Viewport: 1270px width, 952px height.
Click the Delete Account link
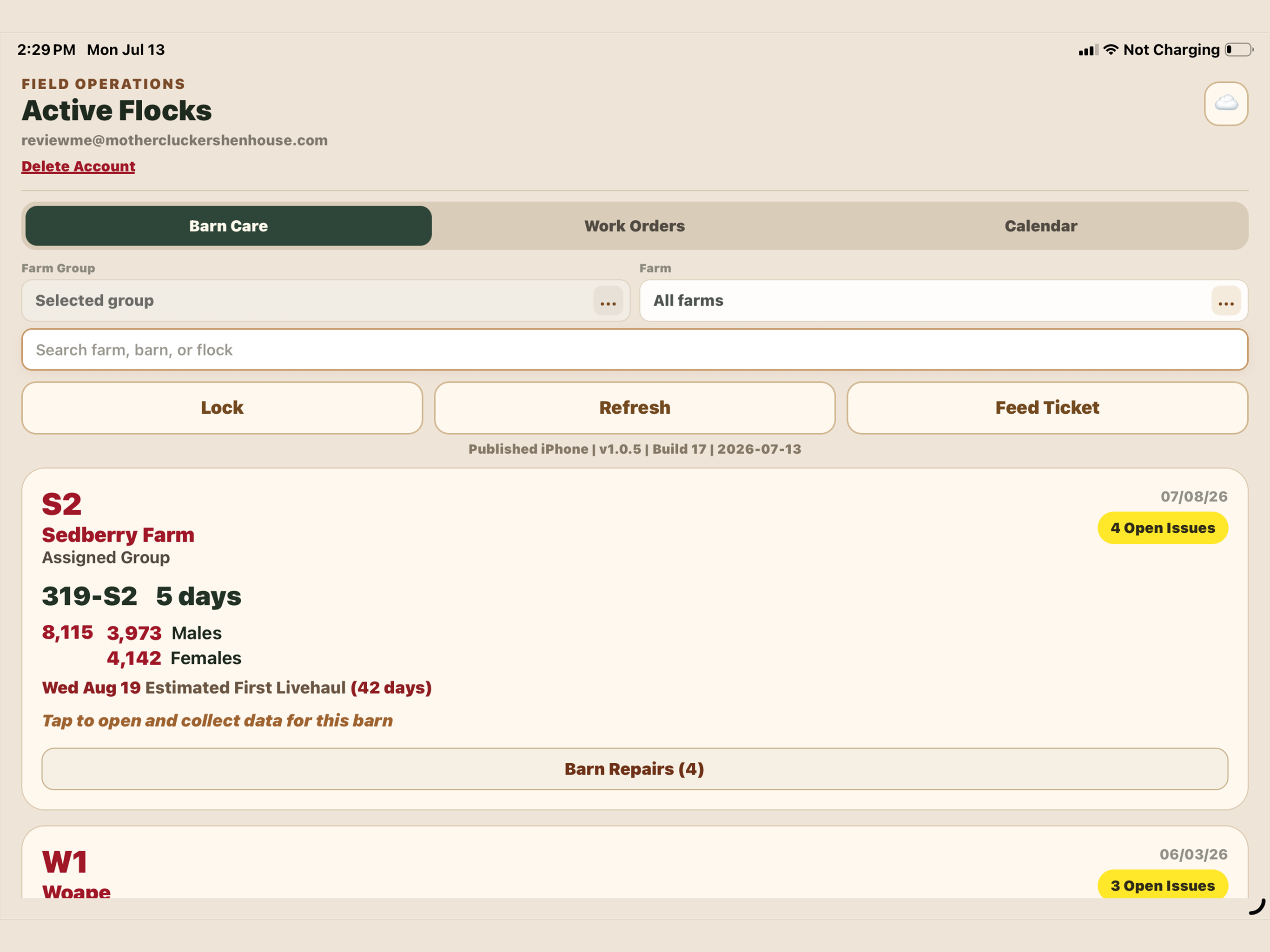[x=78, y=166]
